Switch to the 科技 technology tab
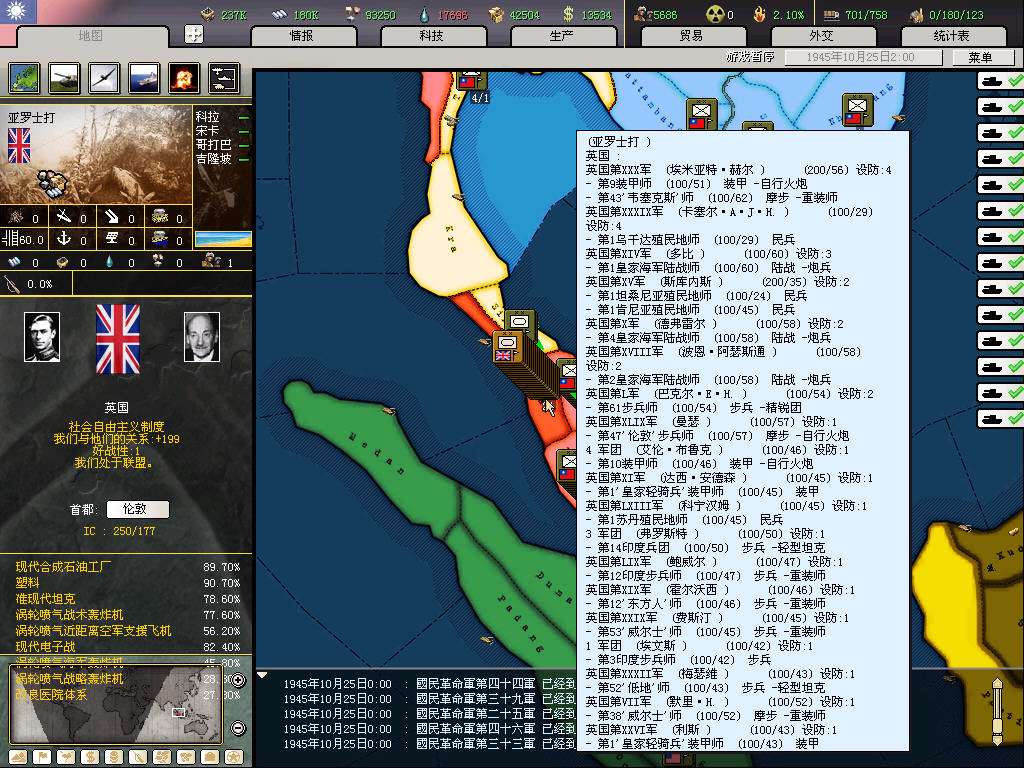The height and width of the screenshot is (768, 1024). (432, 36)
